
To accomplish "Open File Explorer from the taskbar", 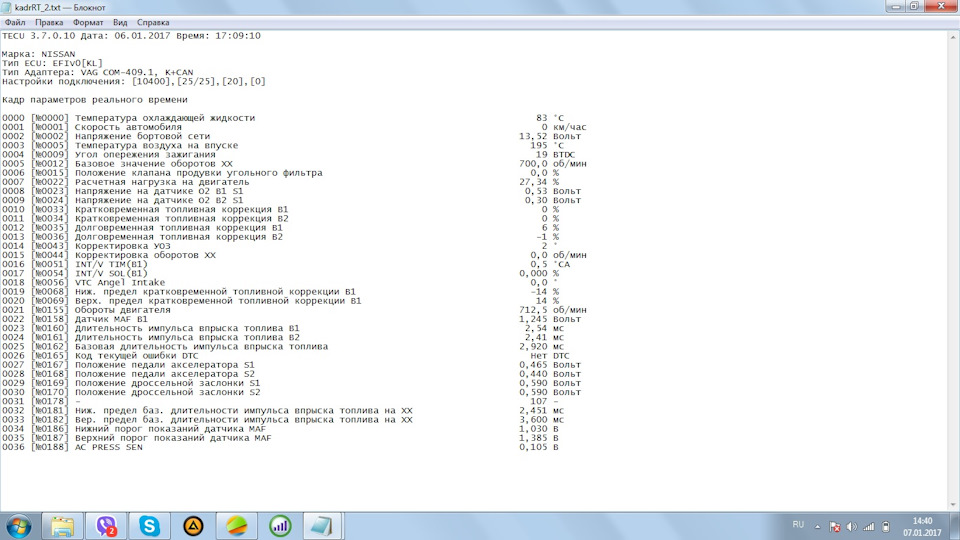I will [62, 527].
